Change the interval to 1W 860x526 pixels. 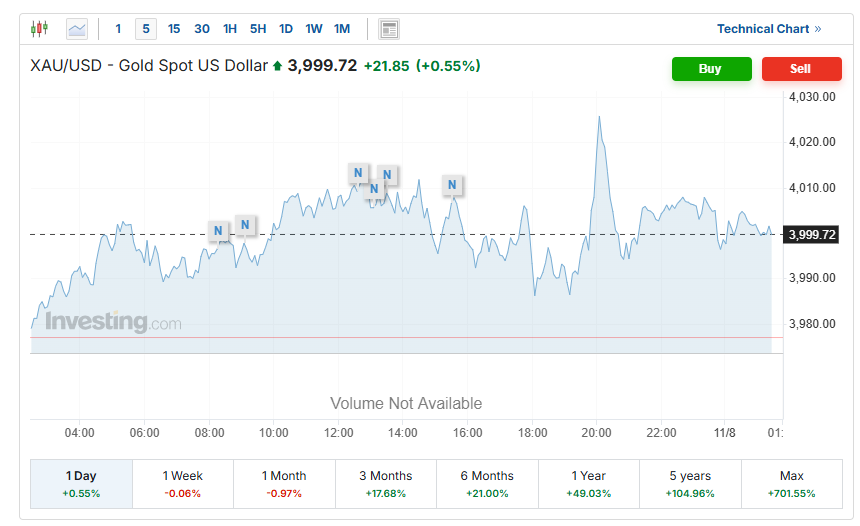(314, 29)
